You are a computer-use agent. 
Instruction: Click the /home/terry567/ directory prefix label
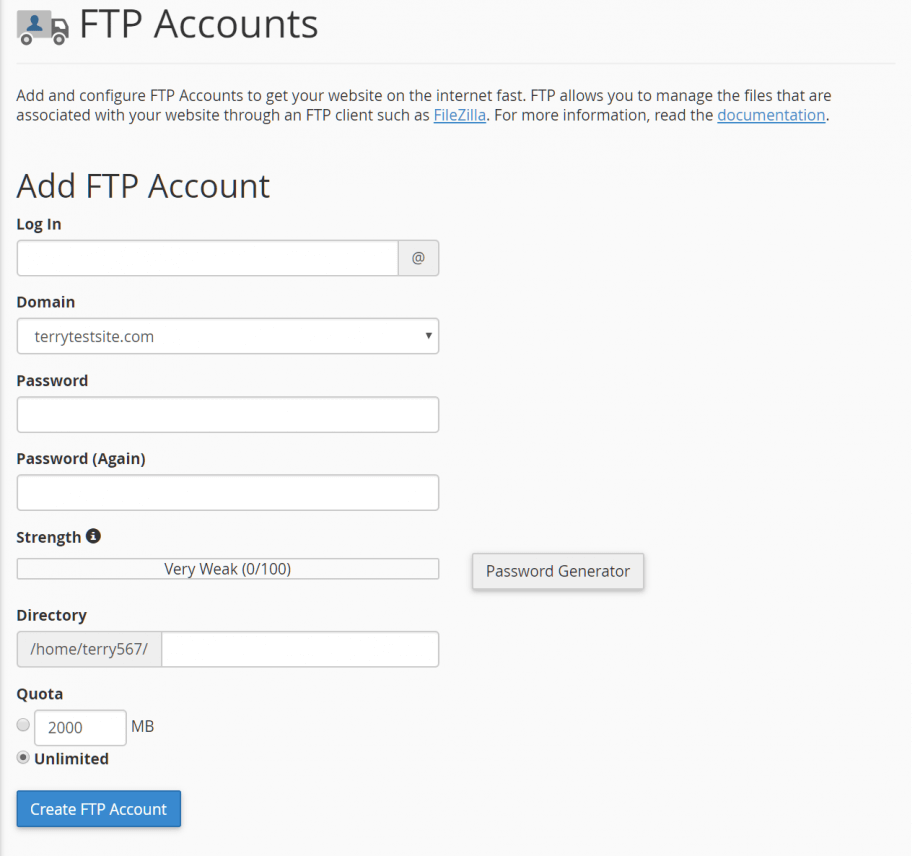88,649
